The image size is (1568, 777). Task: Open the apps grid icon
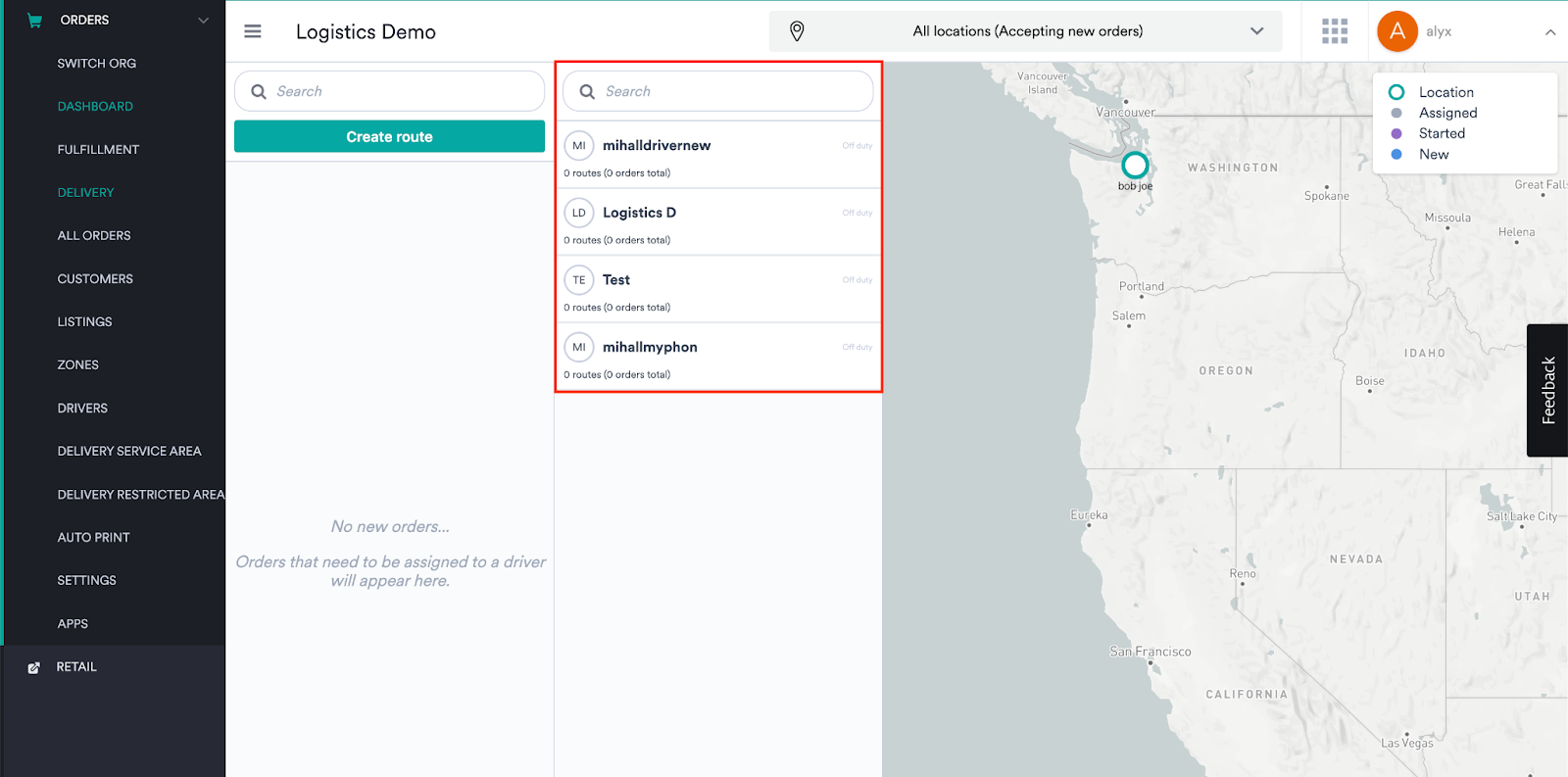tap(1334, 31)
